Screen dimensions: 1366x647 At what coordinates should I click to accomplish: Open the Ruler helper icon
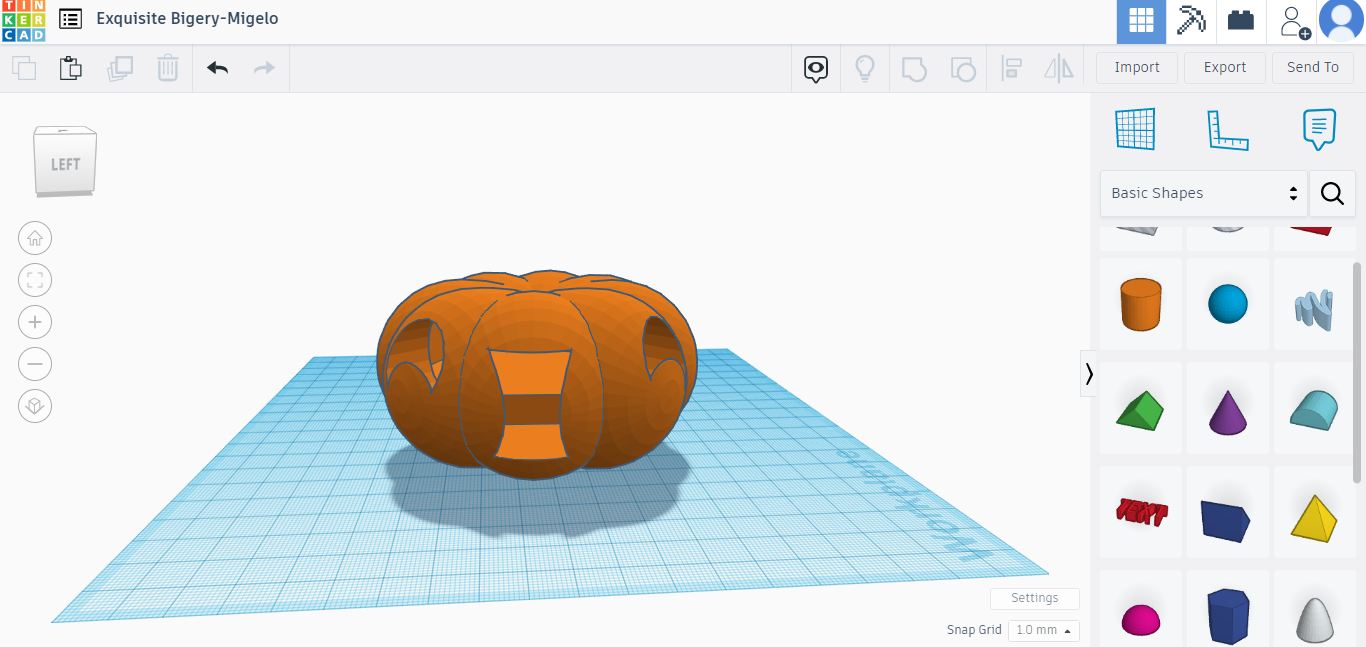(x=1228, y=128)
